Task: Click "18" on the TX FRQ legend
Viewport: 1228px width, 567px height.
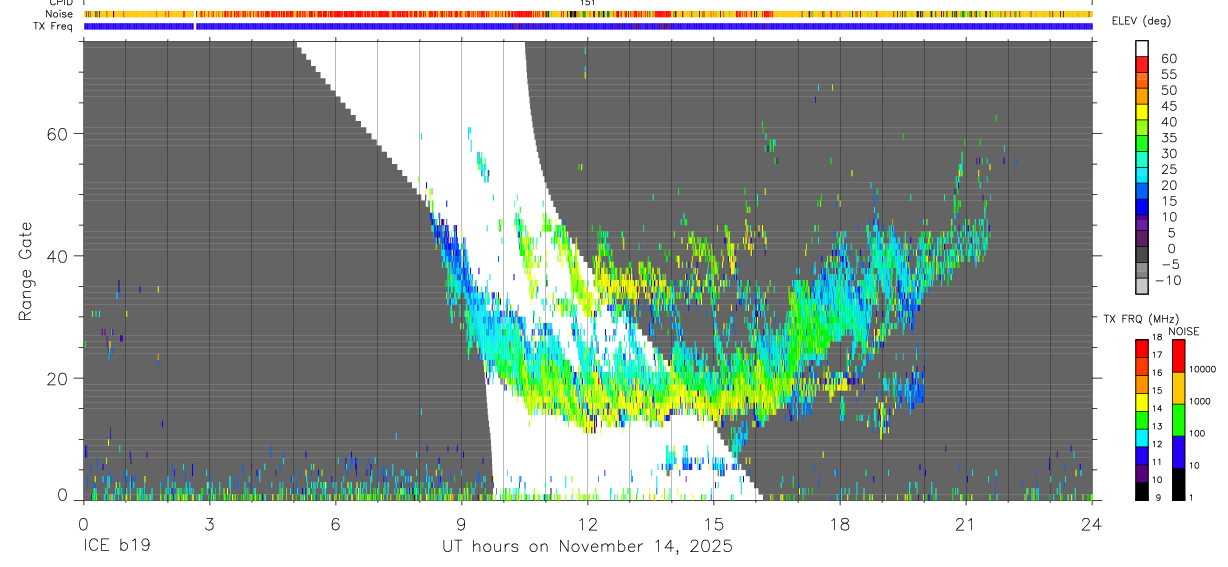Action: tap(1157, 339)
